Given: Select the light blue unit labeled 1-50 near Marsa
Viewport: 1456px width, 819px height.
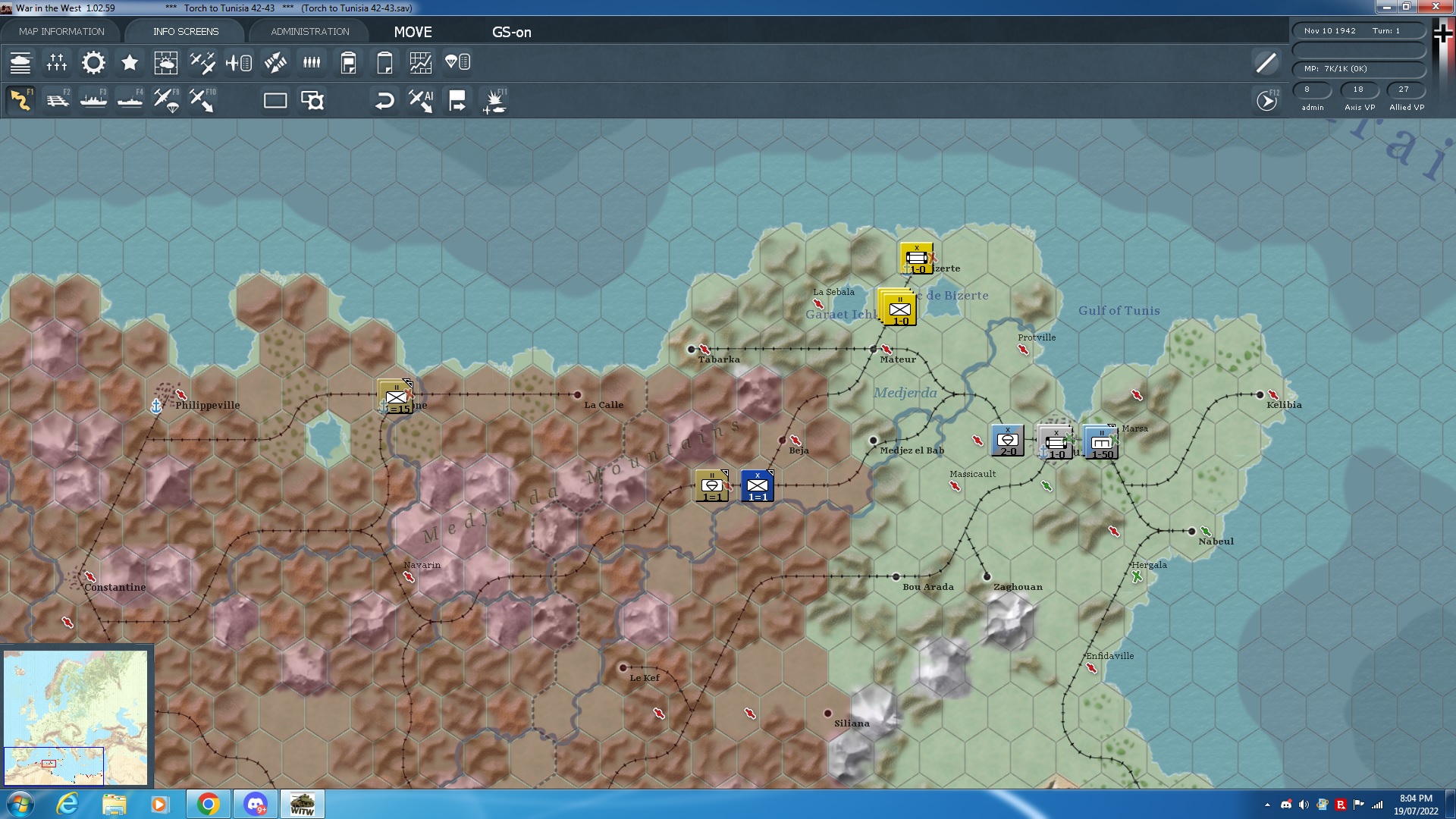Looking at the screenshot, I should (x=1101, y=442).
